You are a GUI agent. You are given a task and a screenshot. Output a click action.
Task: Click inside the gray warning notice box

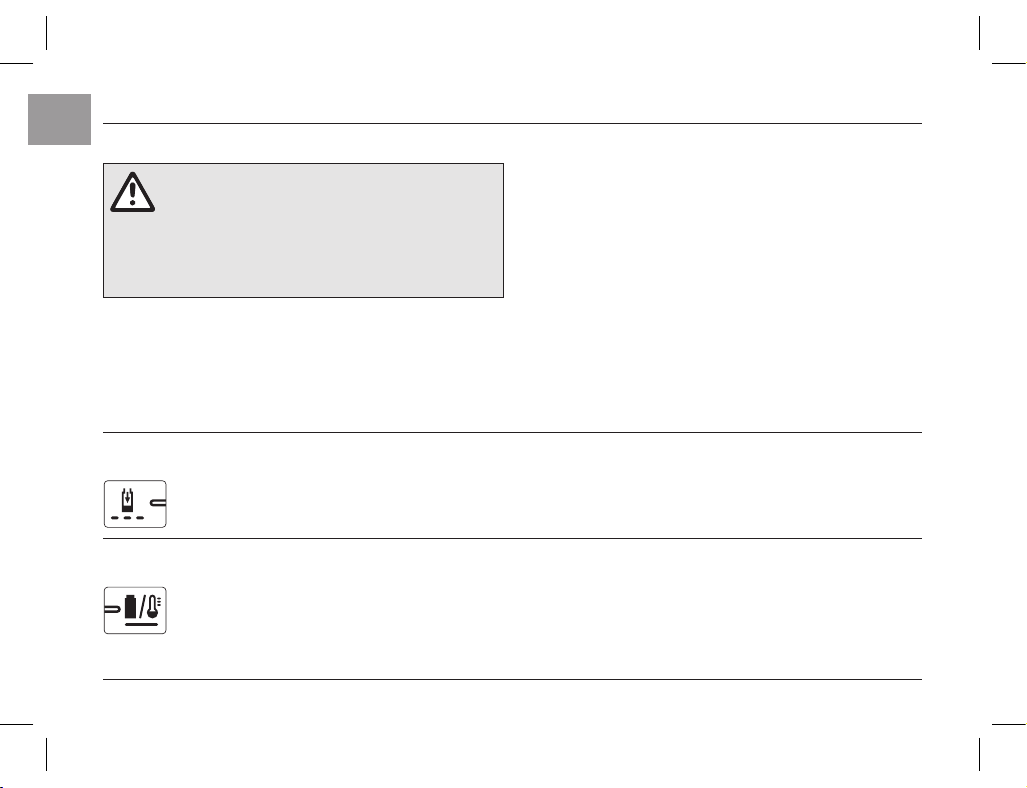point(303,231)
